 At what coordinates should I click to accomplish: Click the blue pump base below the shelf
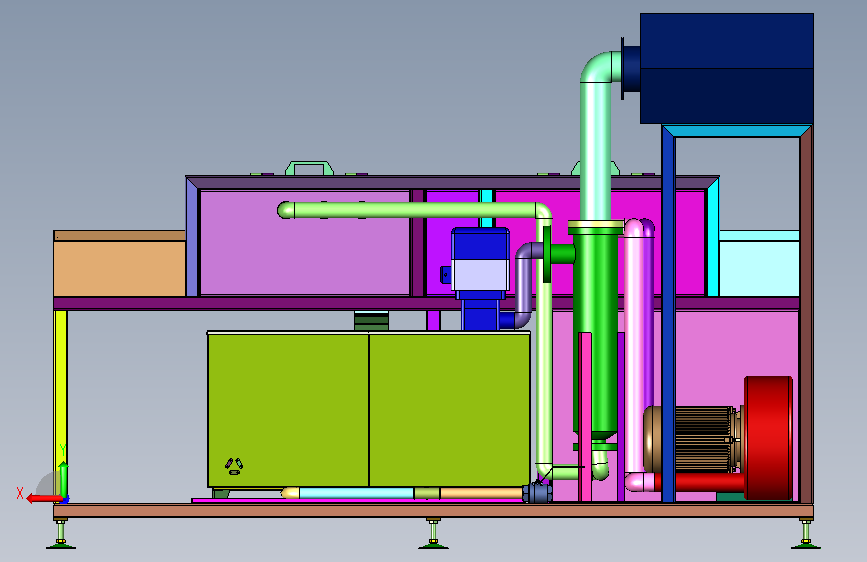(480, 315)
